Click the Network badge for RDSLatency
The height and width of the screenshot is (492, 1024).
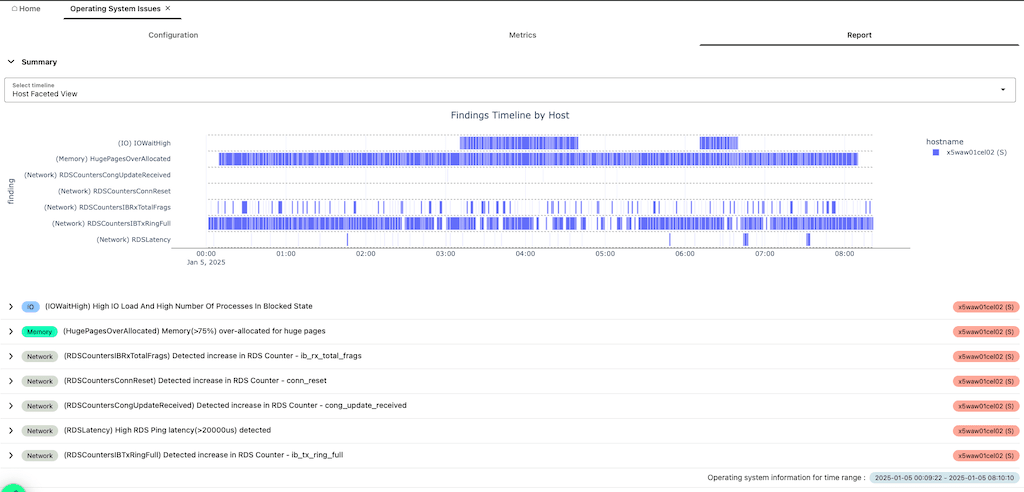pyautogui.click(x=40, y=431)
